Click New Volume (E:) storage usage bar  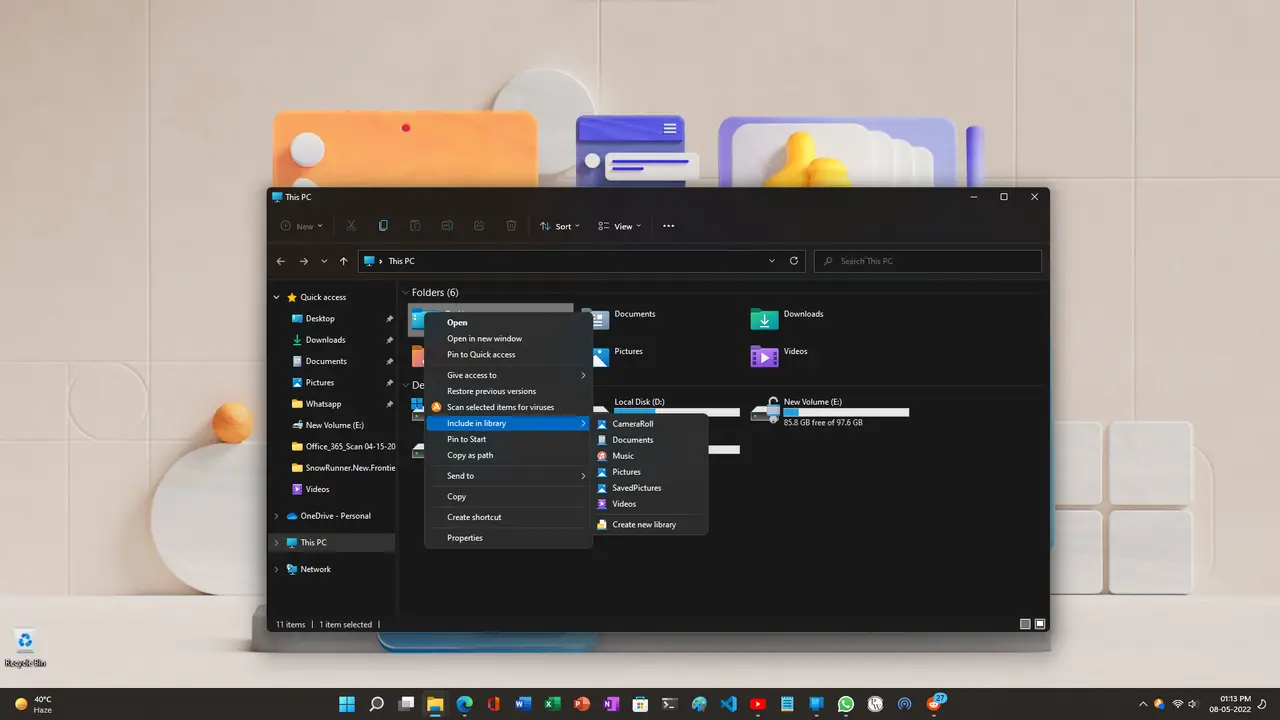[x=846, y=412]
